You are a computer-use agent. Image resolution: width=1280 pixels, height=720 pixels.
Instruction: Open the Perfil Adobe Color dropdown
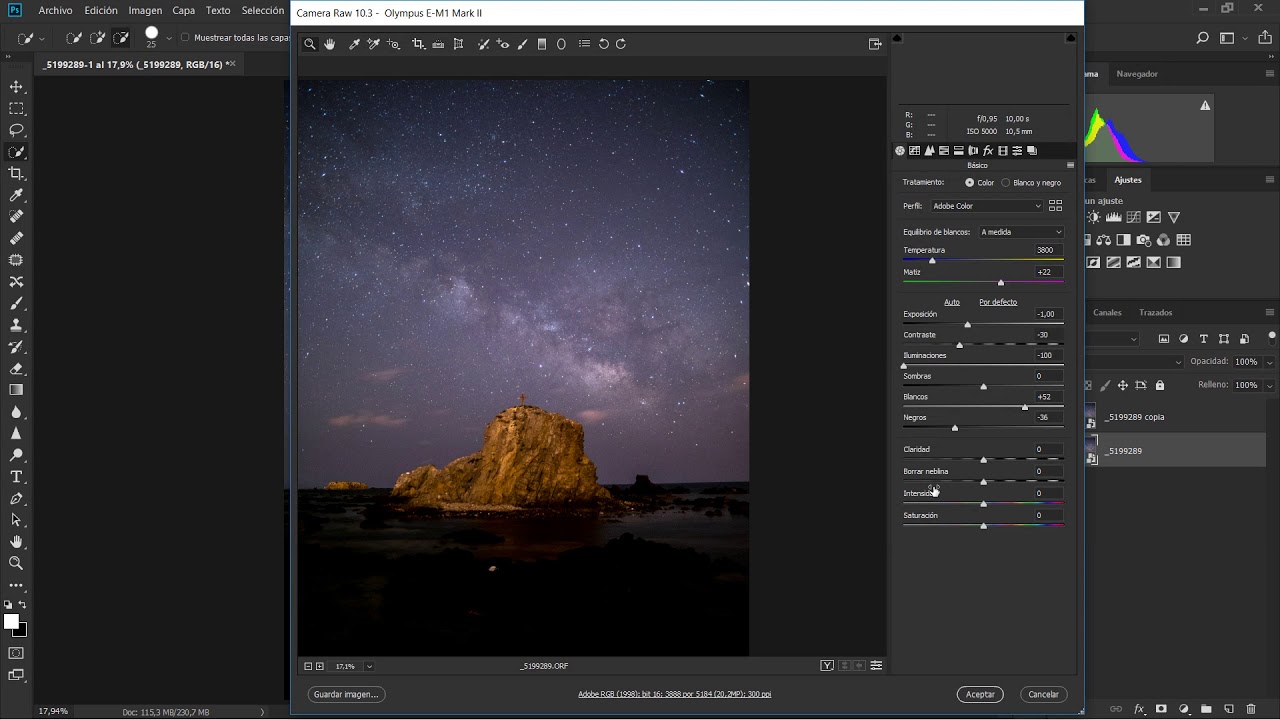point(986,206)
